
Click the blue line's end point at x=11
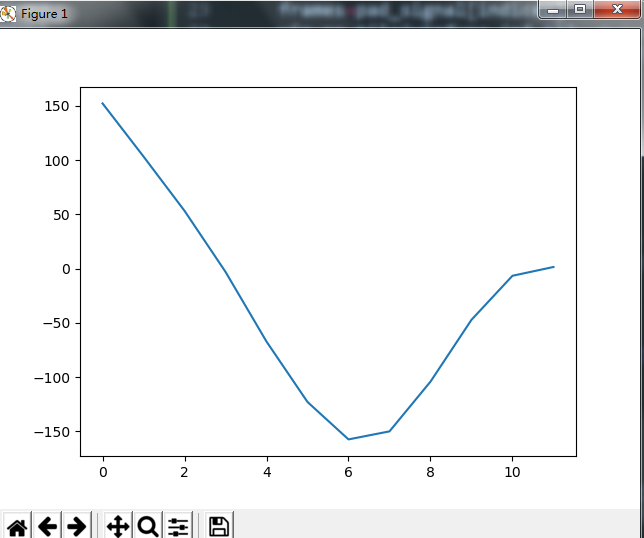(x=554, y=267)
